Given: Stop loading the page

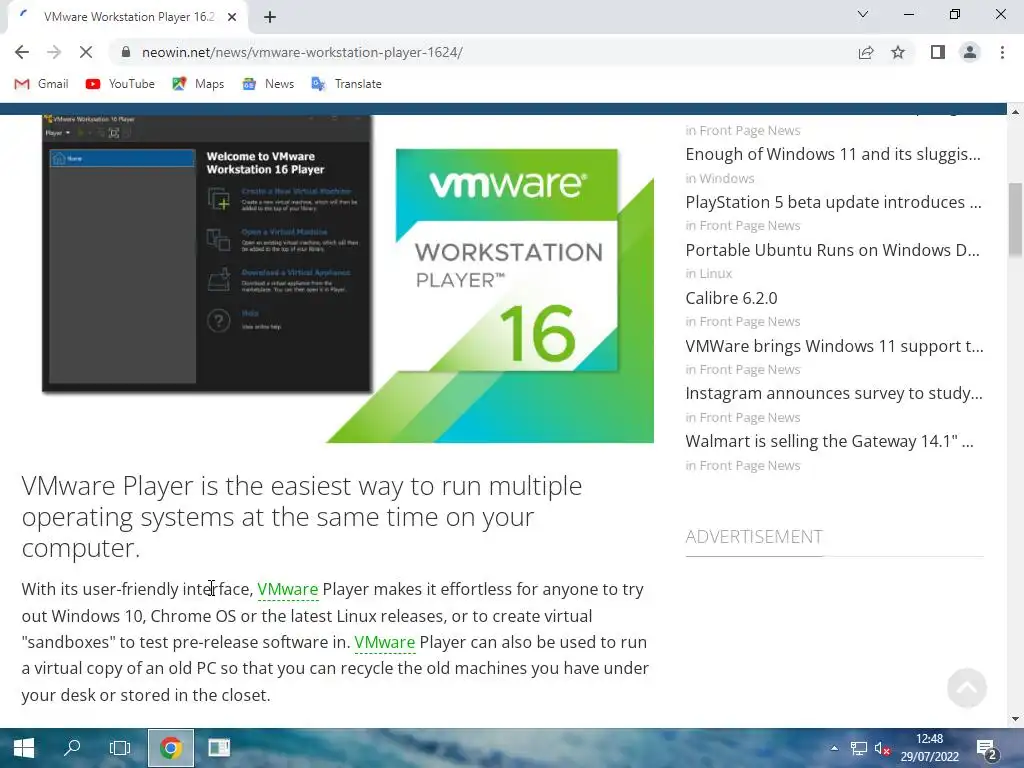Looking at the screenshot, I should pos(86,52).
